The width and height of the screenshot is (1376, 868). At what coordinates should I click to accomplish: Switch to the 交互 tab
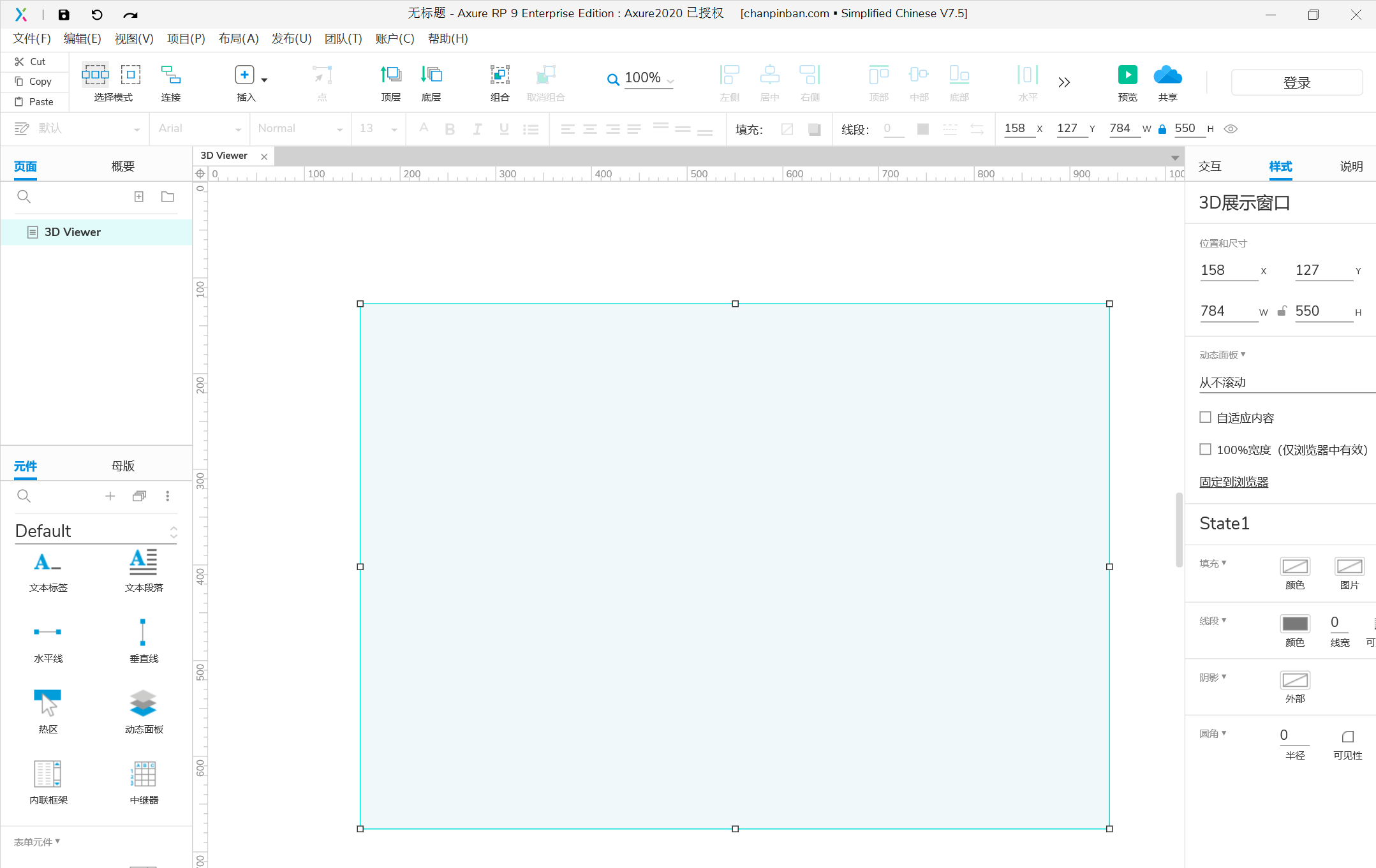1209,166
